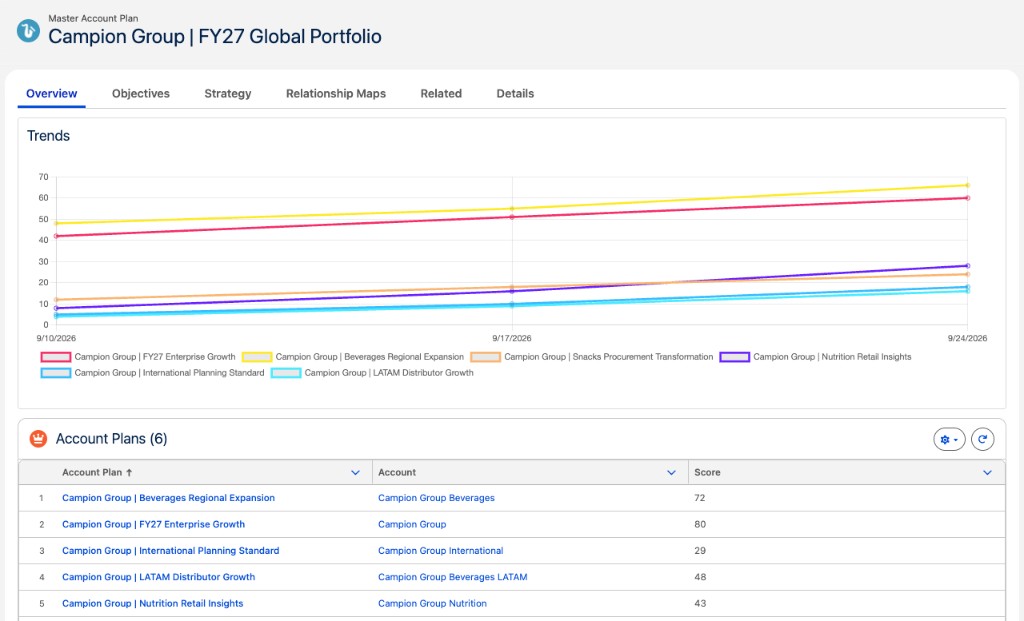Open Campion Group | FY27 Enterprise Growth plan
Viewport: 1024px width, 621px height.
[x=153, y=524]
